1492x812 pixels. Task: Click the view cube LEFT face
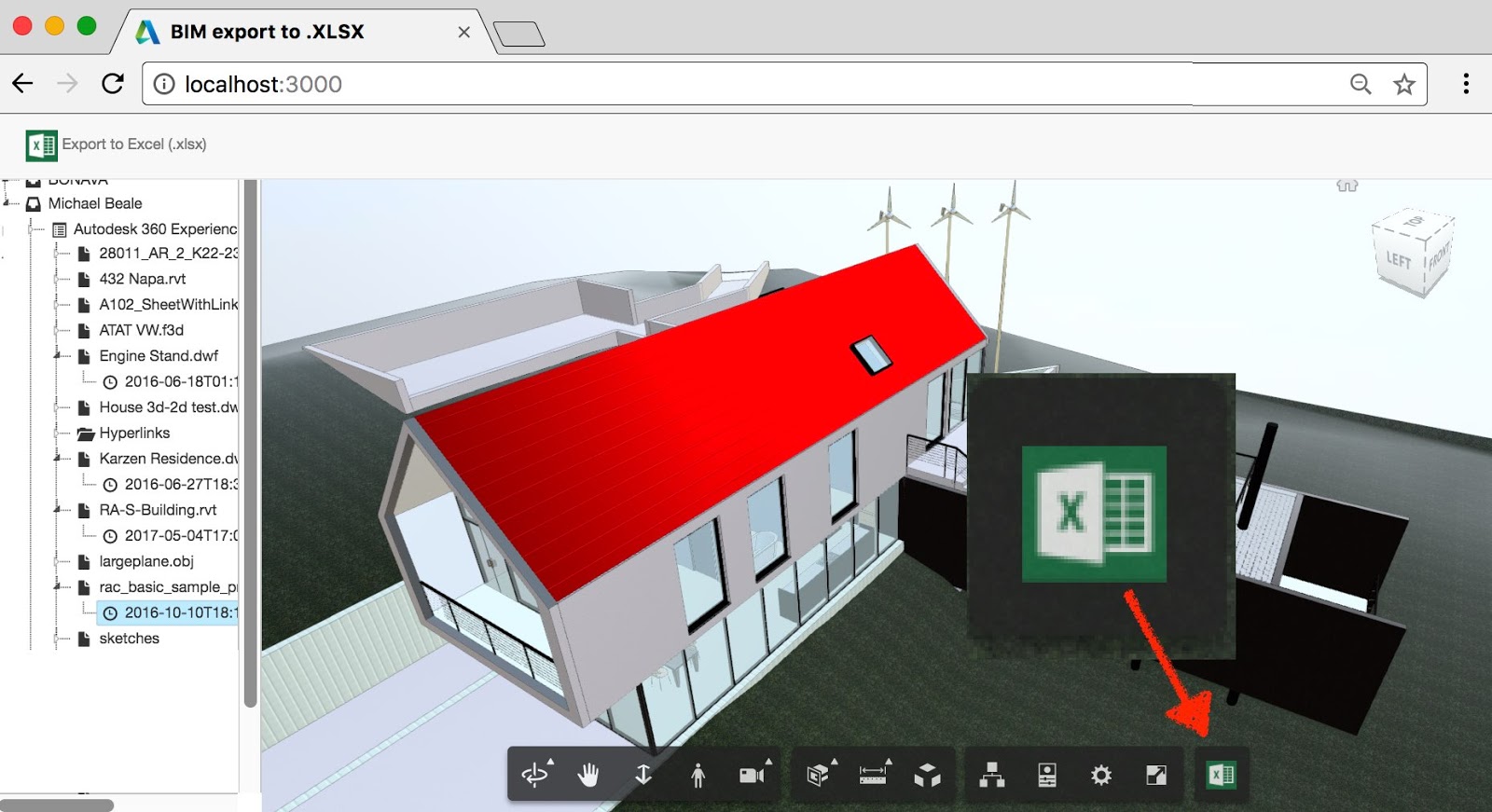tap(1398, 259)
